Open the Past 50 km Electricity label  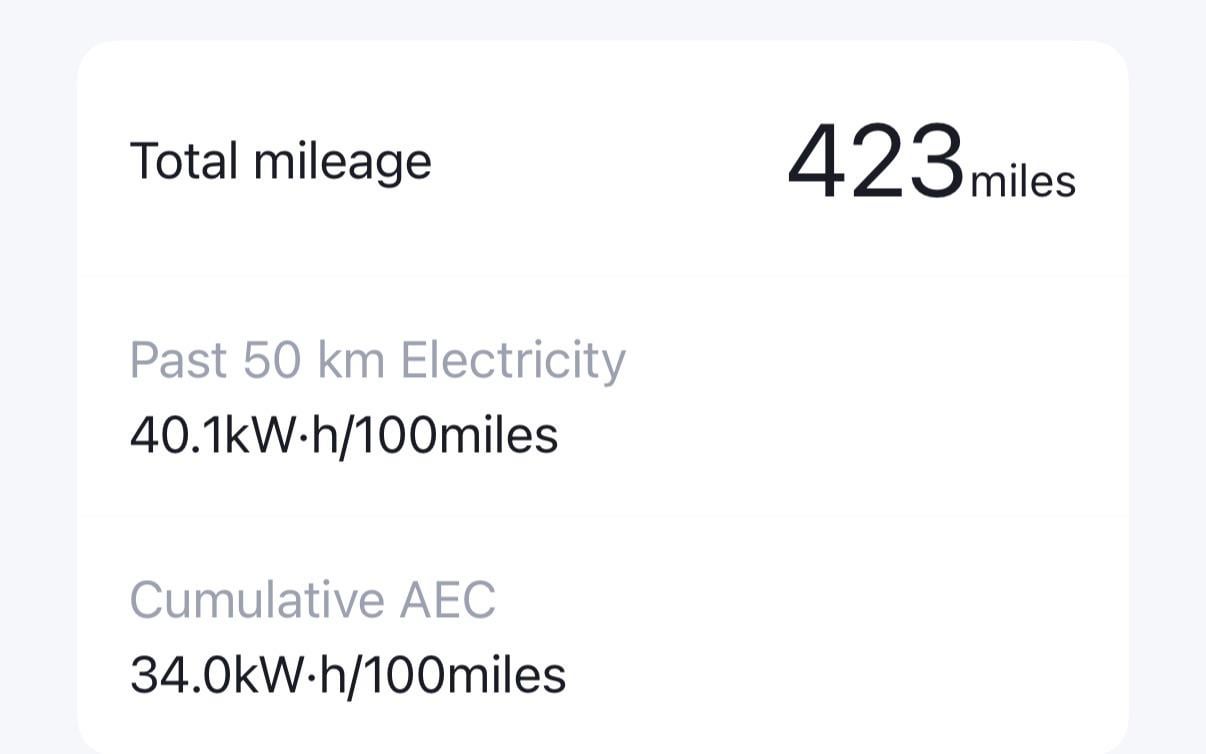pyautogui.click(x=377, y=360)
